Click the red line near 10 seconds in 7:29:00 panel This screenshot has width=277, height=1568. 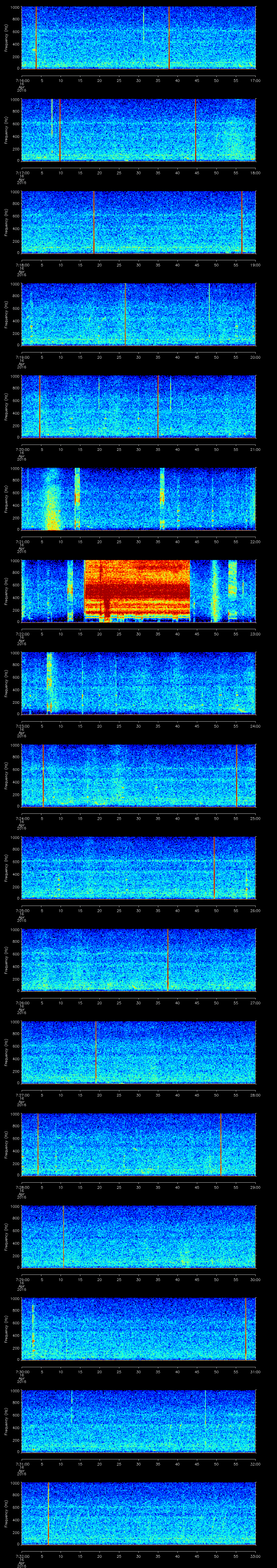point(63,1237)
